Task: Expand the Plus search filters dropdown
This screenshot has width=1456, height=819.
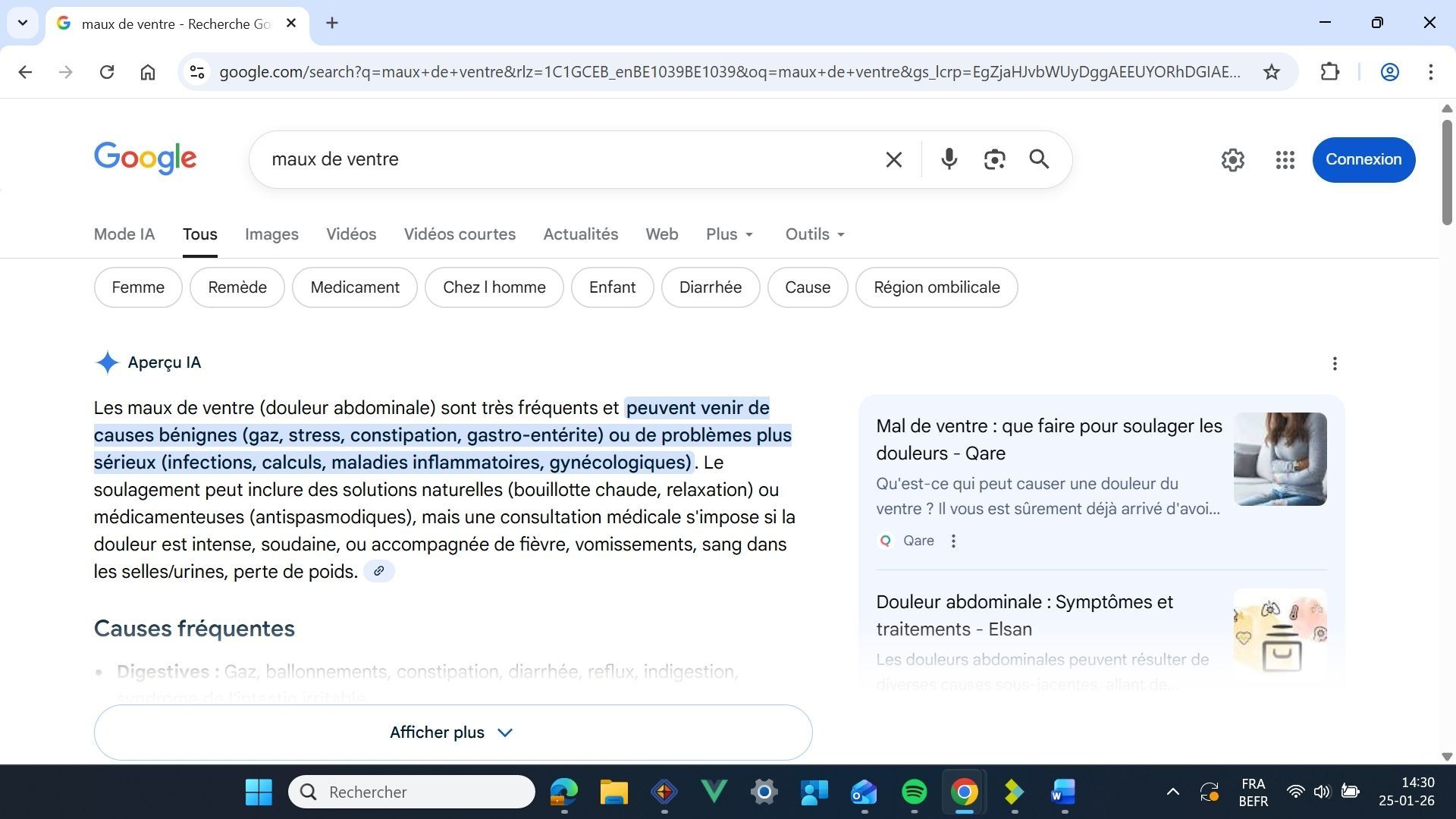Action: click(729, 234)
